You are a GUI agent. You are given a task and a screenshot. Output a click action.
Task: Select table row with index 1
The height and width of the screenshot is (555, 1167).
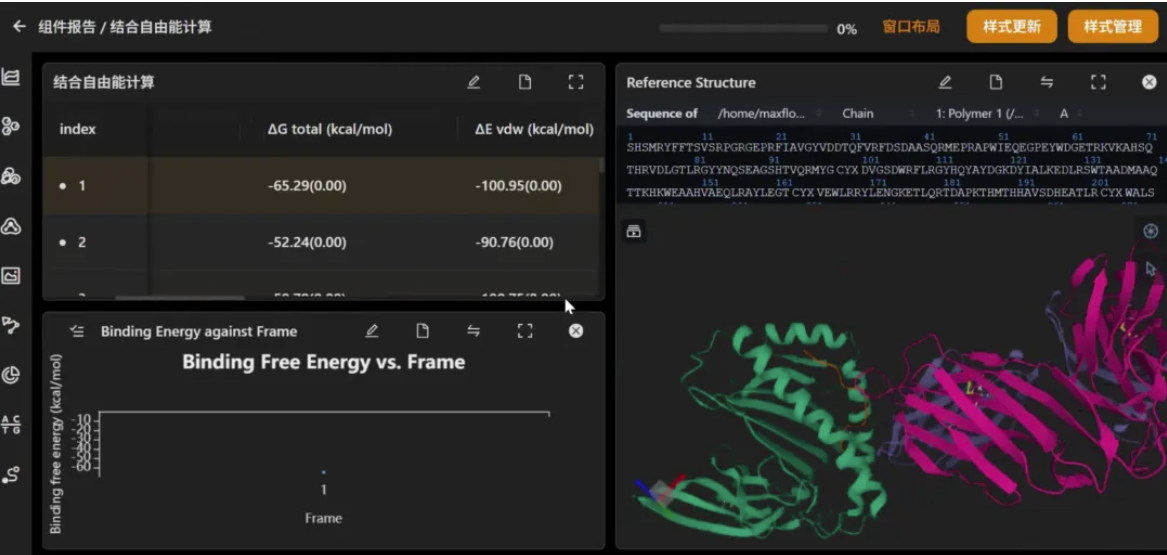point(321,186)
